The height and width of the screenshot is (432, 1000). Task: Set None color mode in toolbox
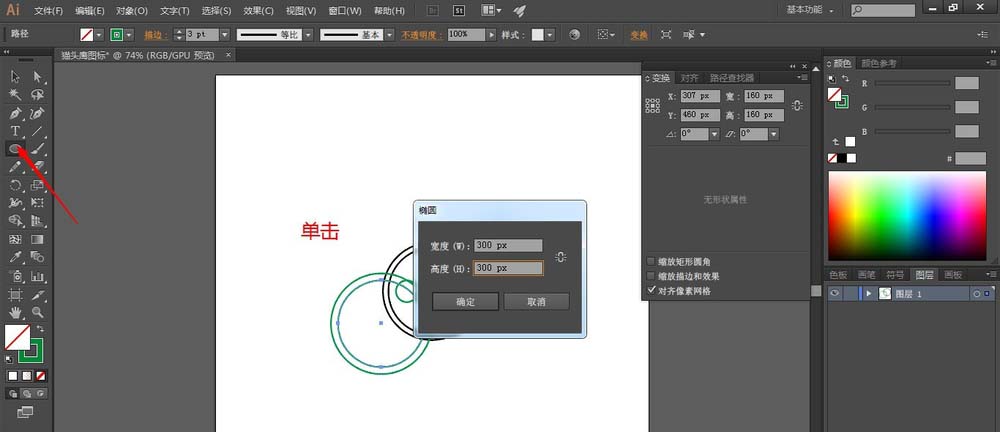click(41, 376)
